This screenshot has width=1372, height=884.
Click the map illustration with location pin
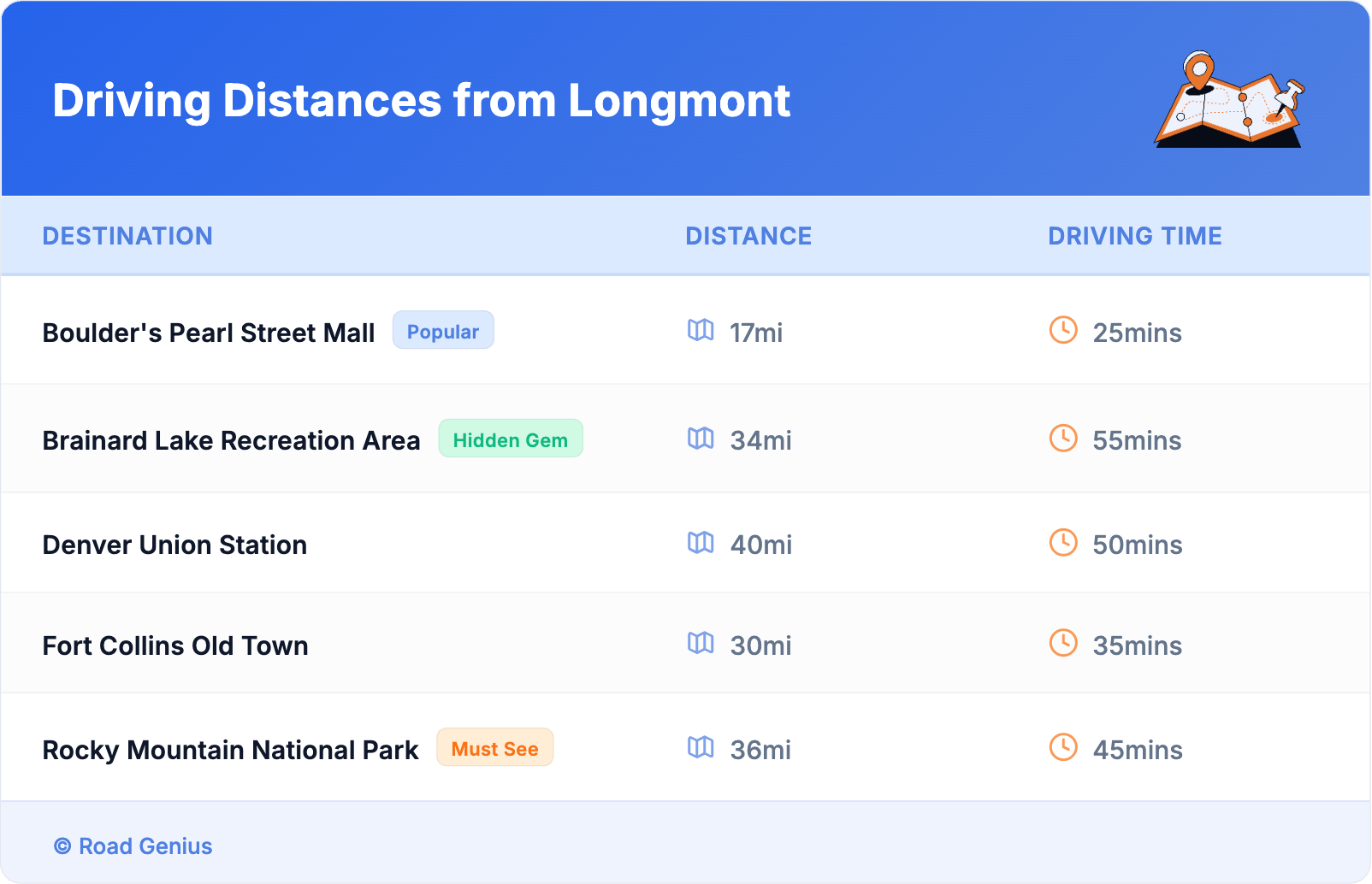(x=1229, y=100)
